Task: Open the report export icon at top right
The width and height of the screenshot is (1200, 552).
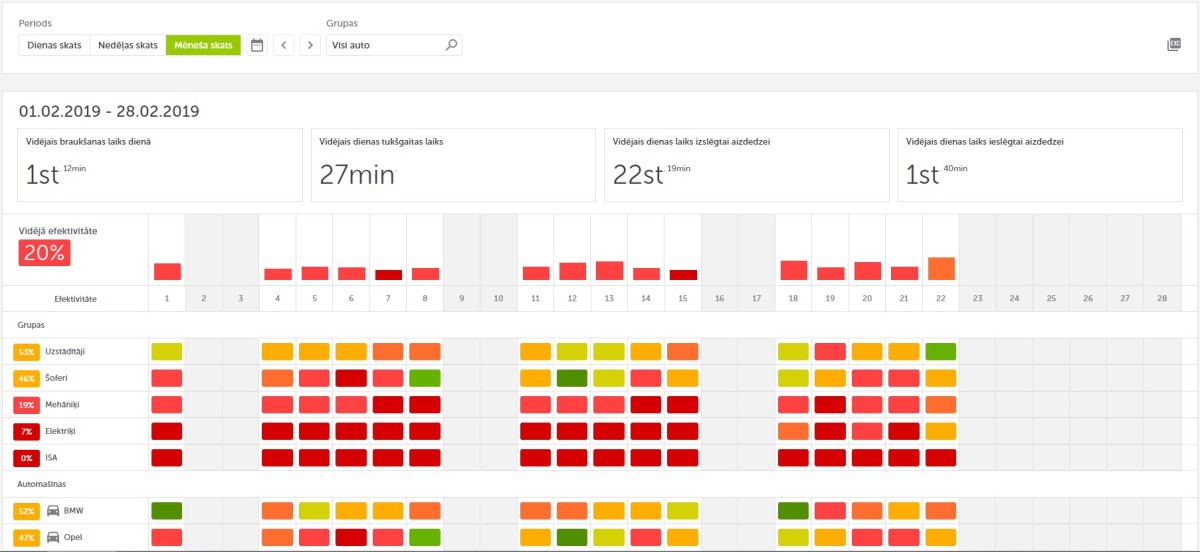Action: pyautogui.click(x=1174, y=45)
